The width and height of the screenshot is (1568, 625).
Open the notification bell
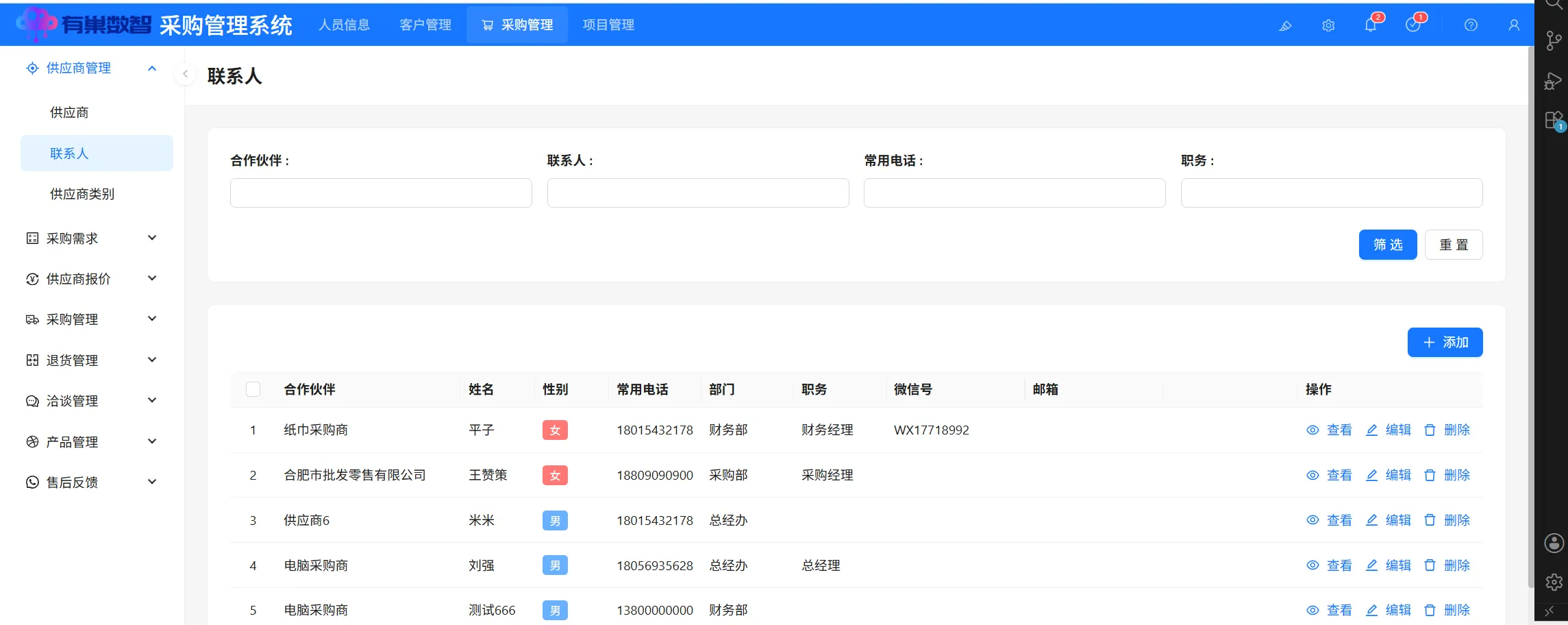(1371, 25)
